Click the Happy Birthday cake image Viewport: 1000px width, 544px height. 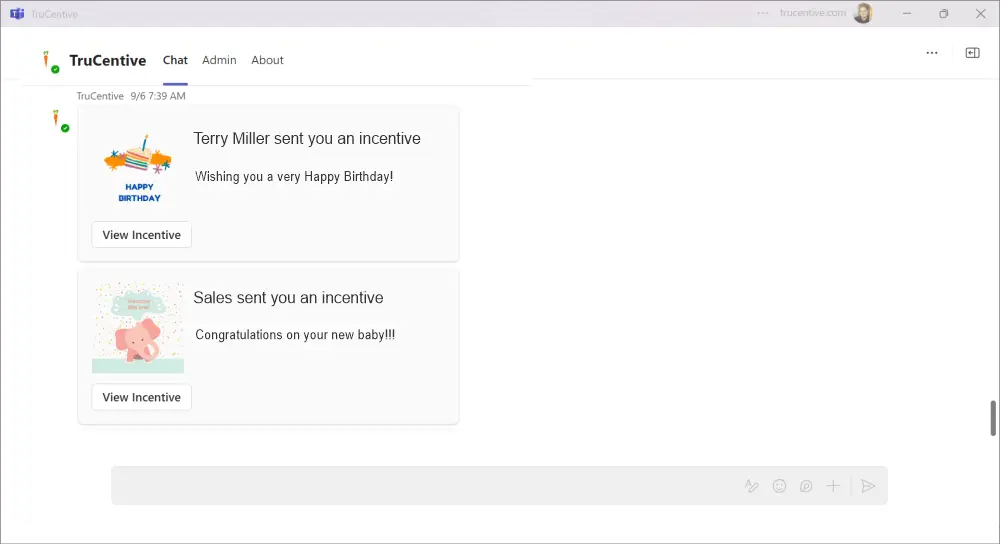coord(139,167)
